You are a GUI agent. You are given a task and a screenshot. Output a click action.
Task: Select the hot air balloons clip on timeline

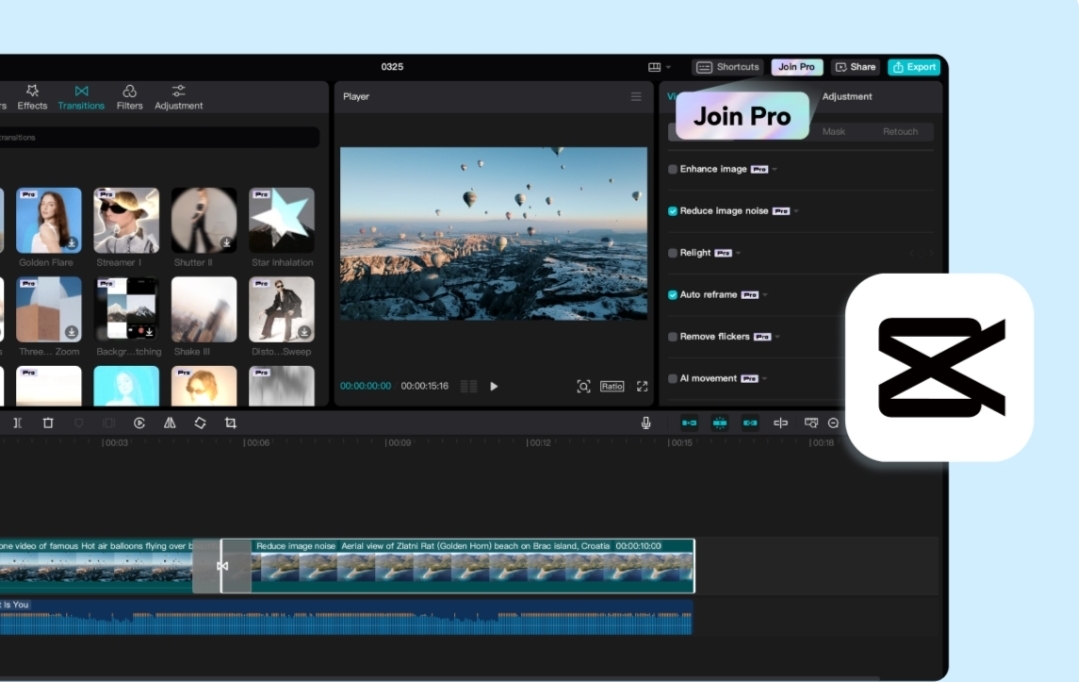pyautogui.click(x=96, y=566)
